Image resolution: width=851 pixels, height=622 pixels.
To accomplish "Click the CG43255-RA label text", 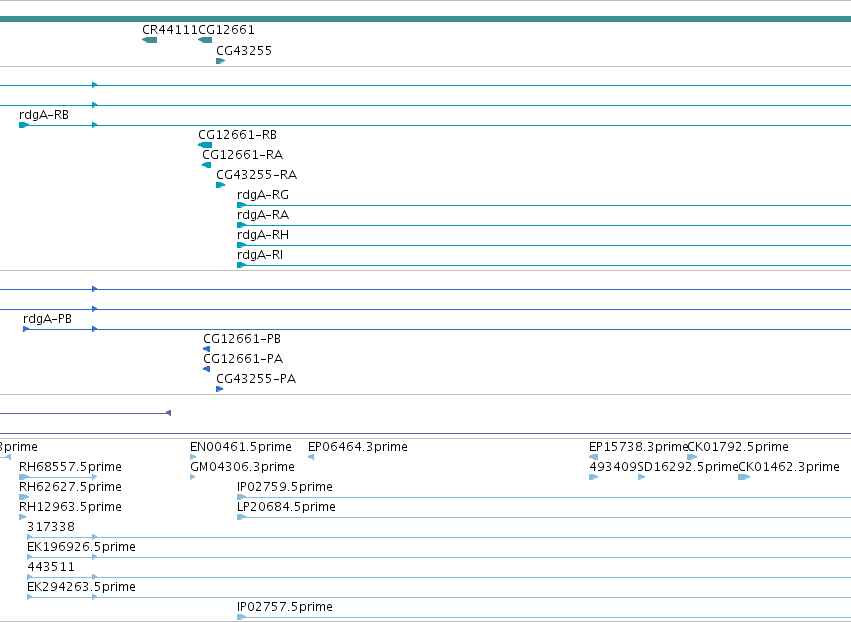I will point(257,175).
